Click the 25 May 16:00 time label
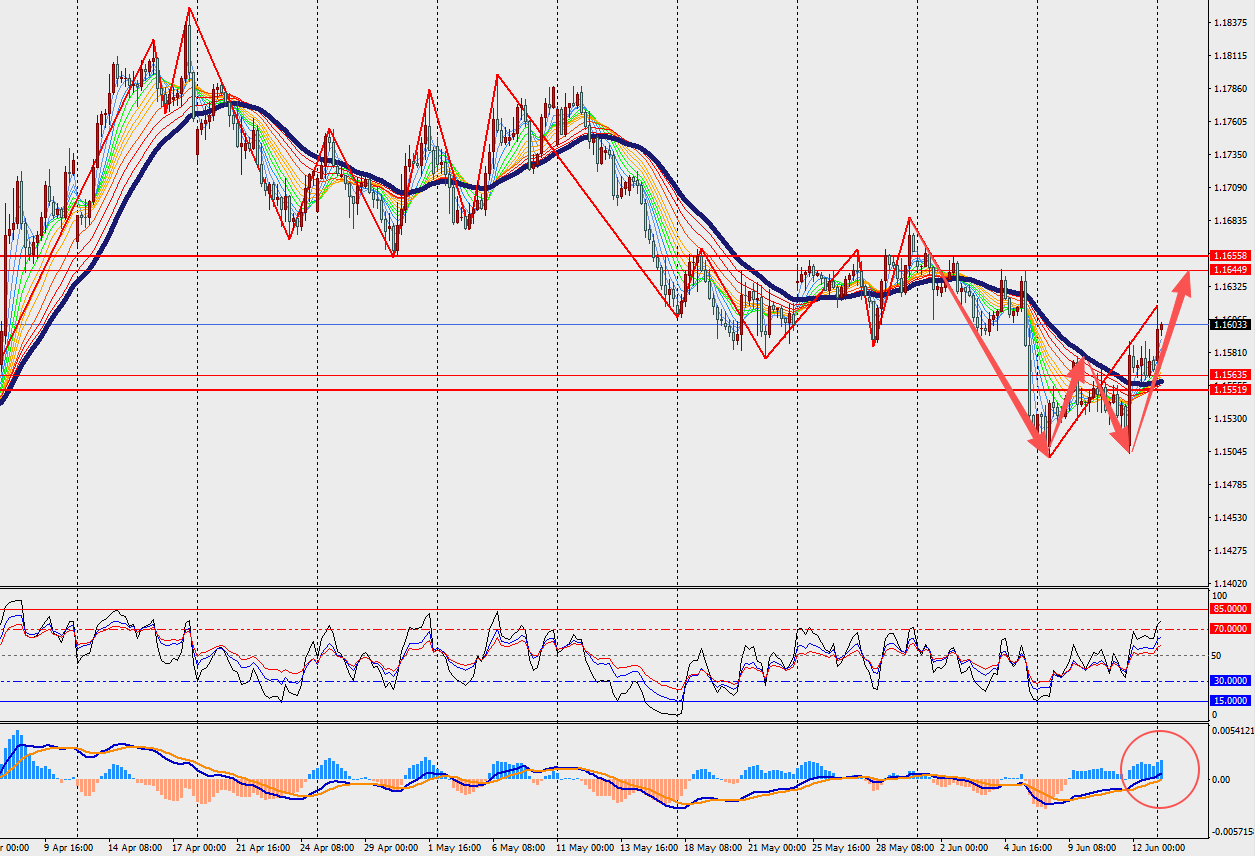Image resolution: width=1256 pixels, height=856 pixels. (839, 847)
